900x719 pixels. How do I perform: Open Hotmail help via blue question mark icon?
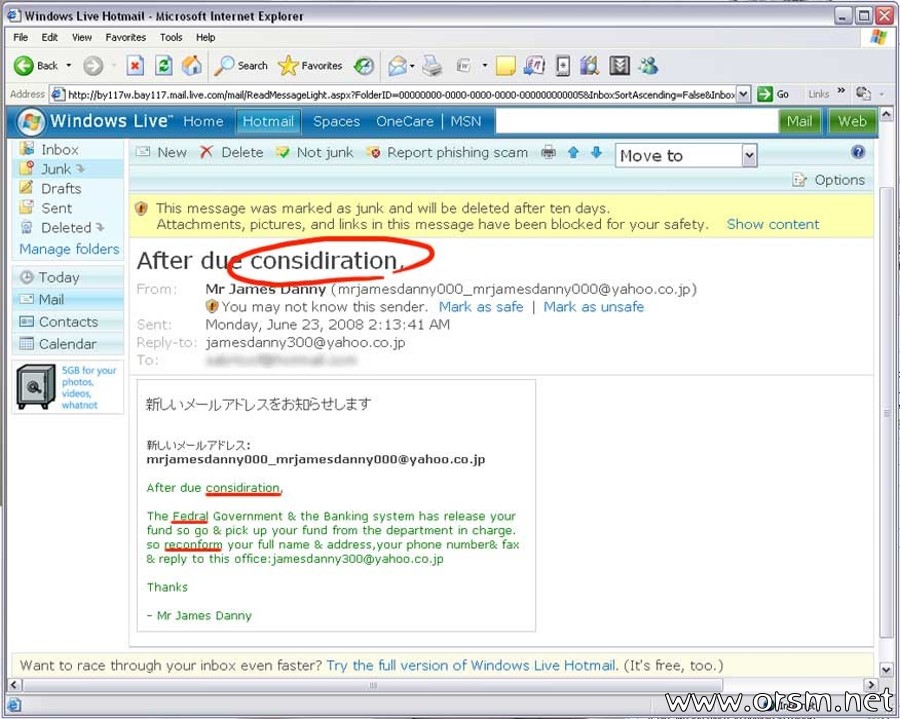tap(858, 152)
